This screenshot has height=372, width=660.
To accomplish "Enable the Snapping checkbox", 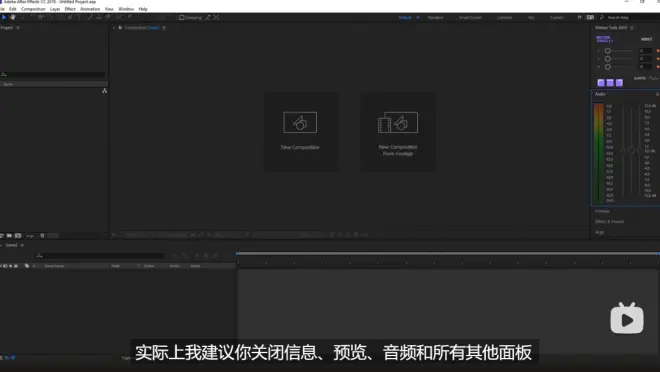I will (181, 18).
